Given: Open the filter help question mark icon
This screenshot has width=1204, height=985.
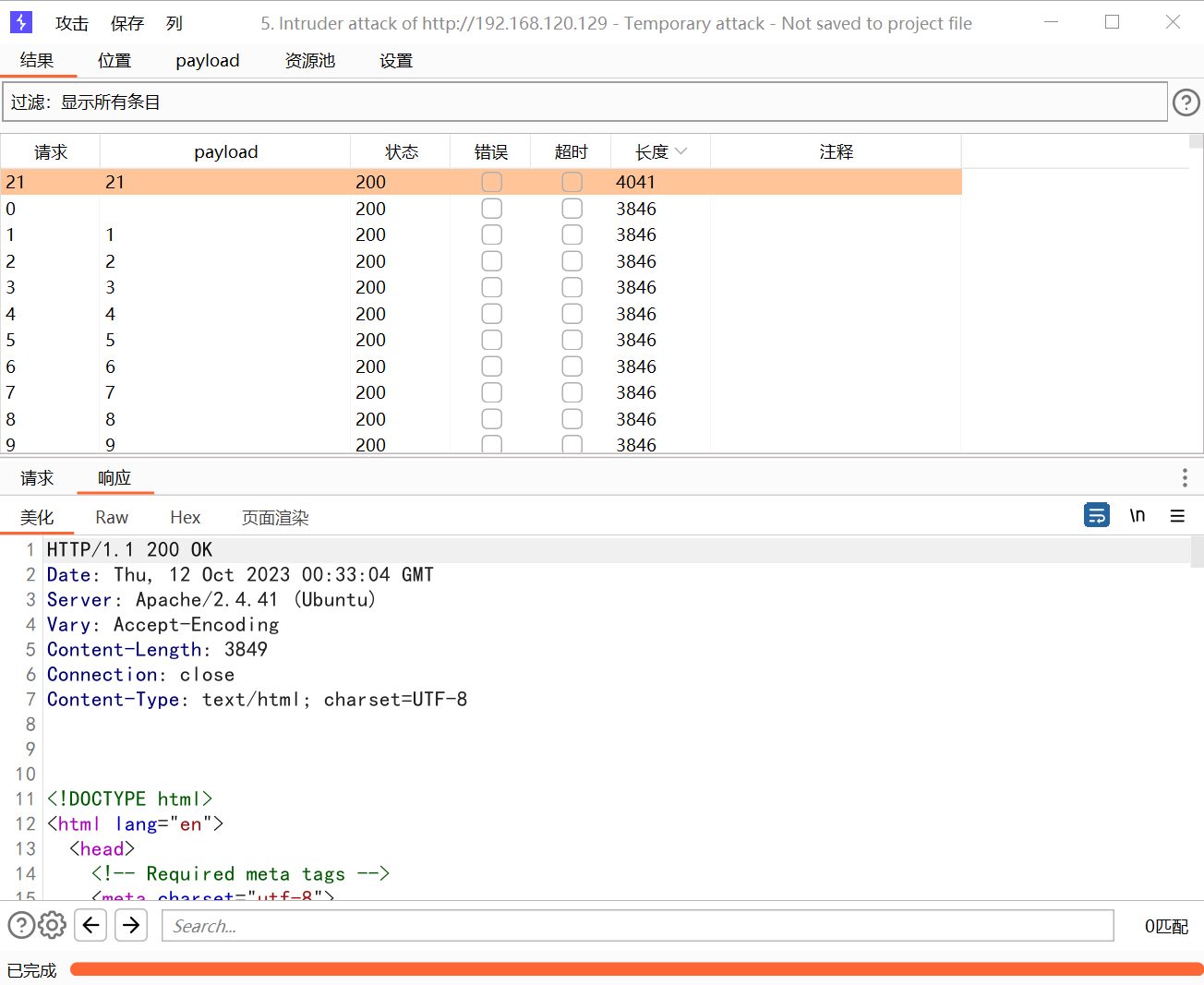Looking at the screenshot, I should pos(1186,102).
